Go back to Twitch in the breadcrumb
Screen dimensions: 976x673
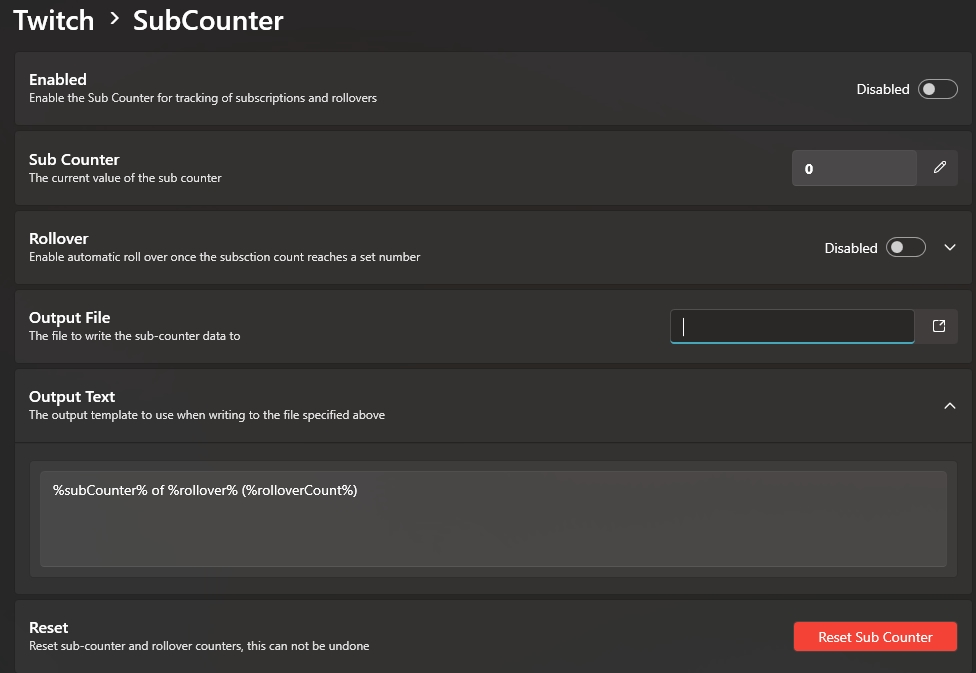pos(53,20)
